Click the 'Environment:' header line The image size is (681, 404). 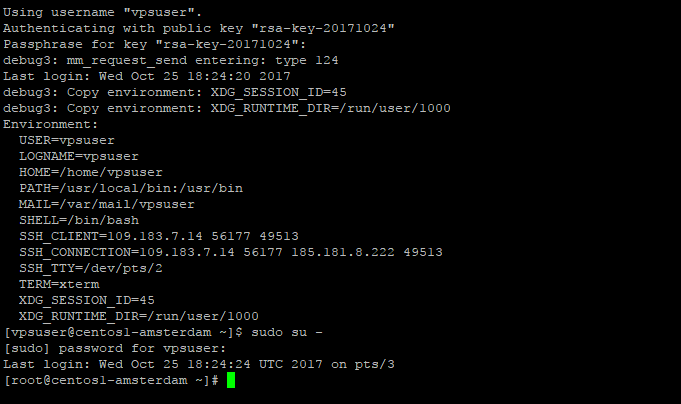[x=51, y=124]
